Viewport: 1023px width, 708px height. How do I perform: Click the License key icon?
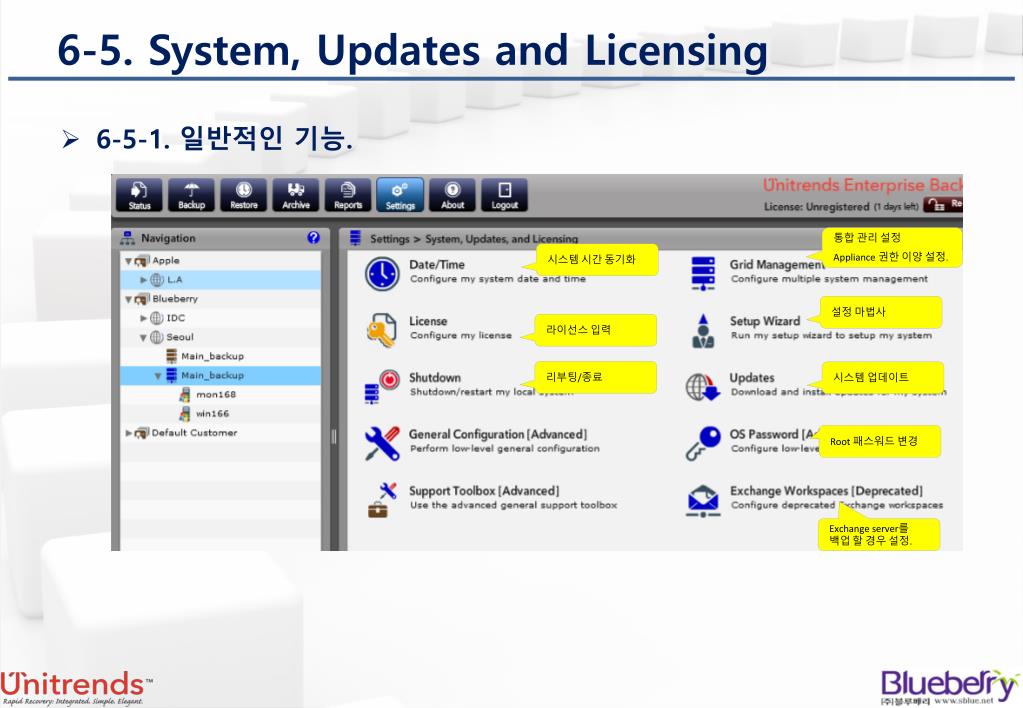click(x=381, y=330)
